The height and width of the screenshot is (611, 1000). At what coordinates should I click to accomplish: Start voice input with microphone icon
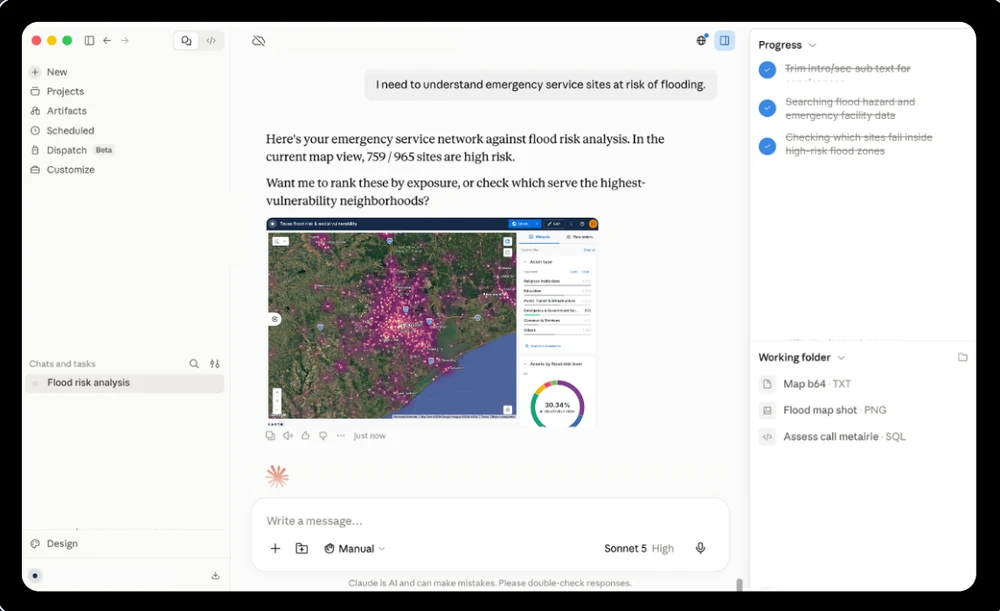pyautogui.click(x=700, y=548)
